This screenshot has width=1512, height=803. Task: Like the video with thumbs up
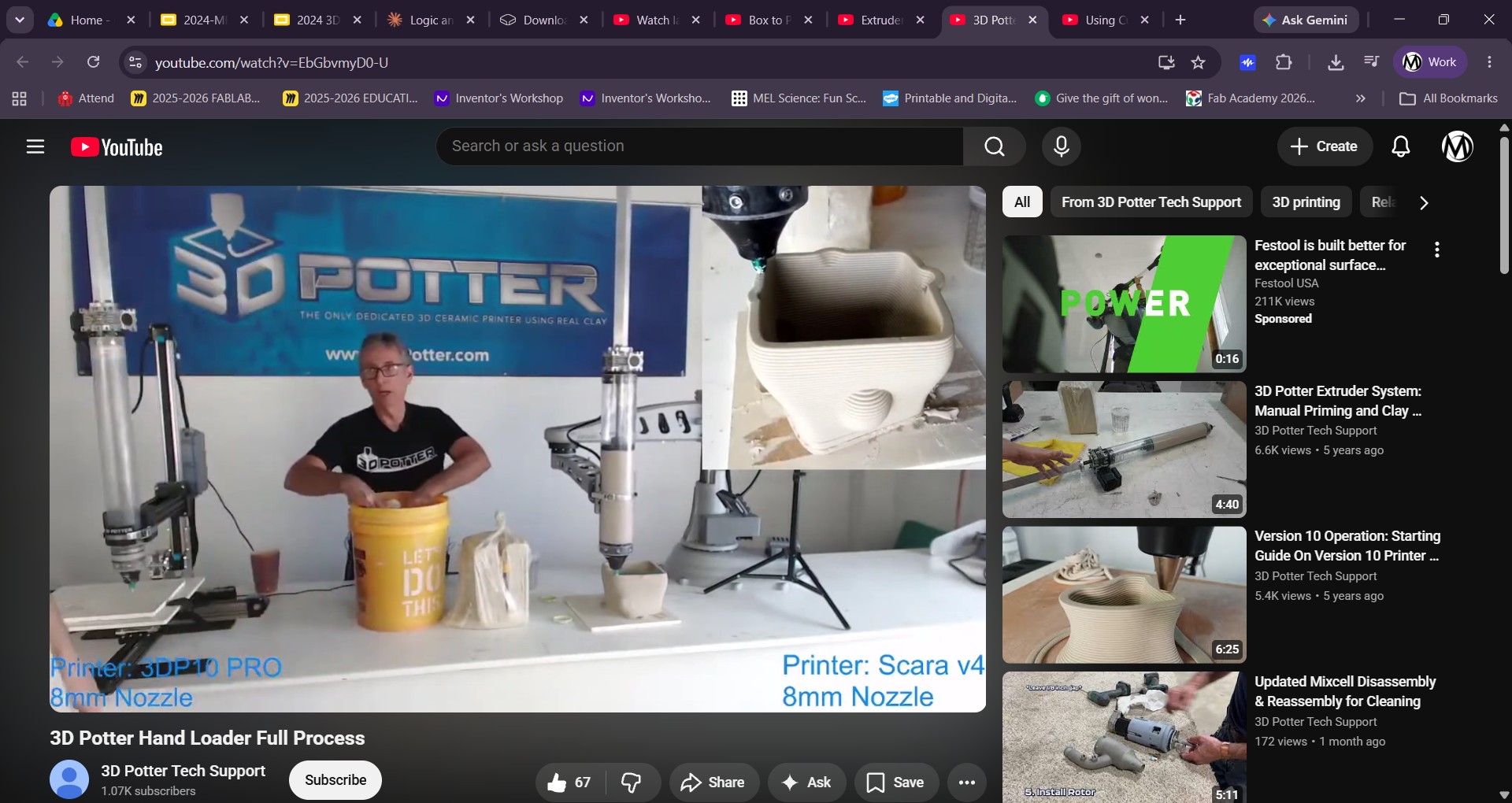pos(570,782)
